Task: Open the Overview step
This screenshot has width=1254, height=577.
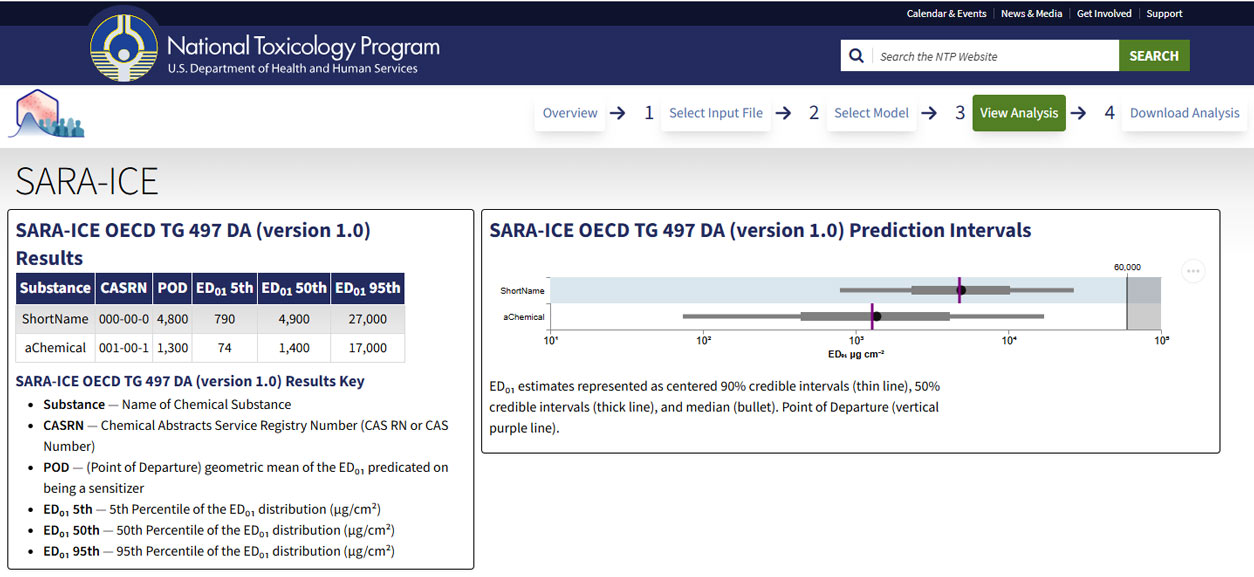Action: click(570, 113)
